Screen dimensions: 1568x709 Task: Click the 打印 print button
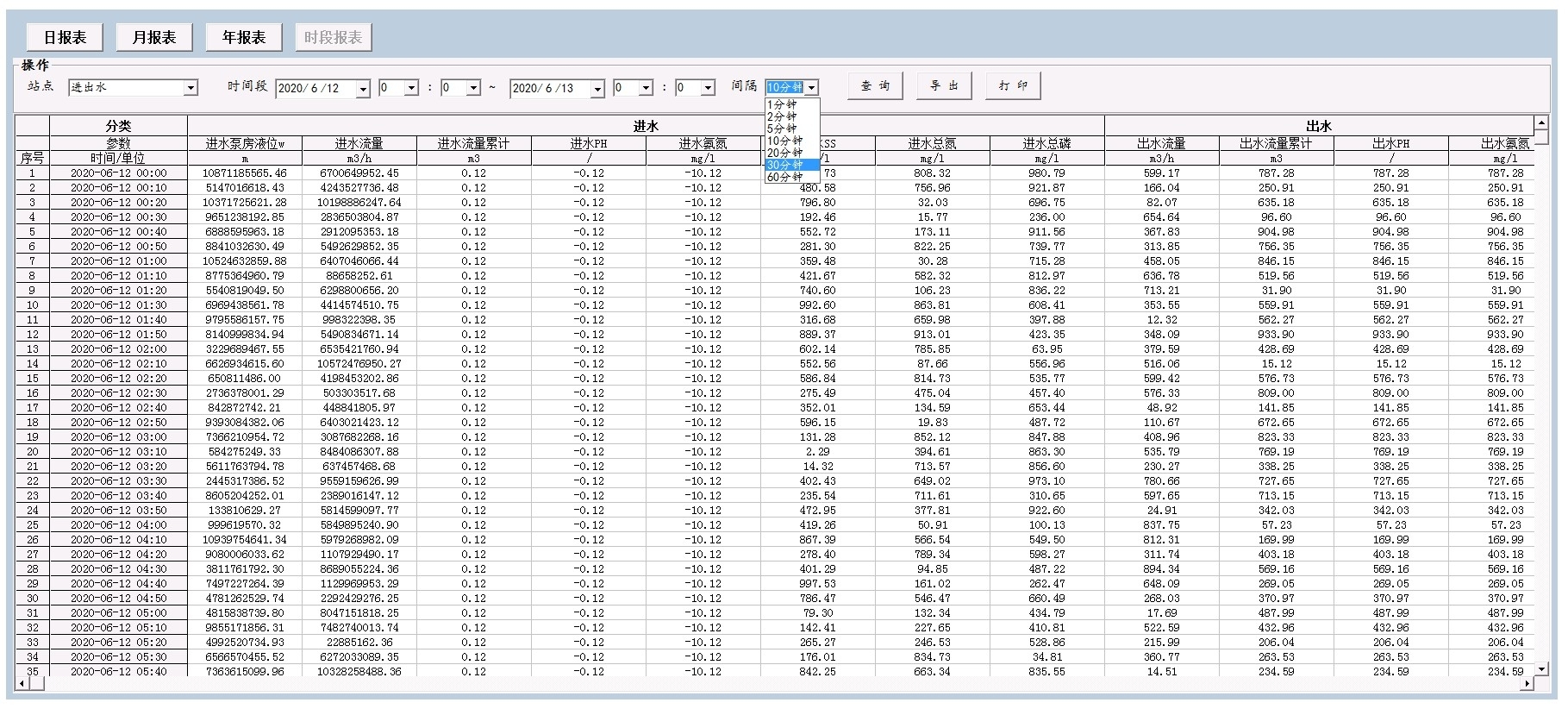point(1013,85)
